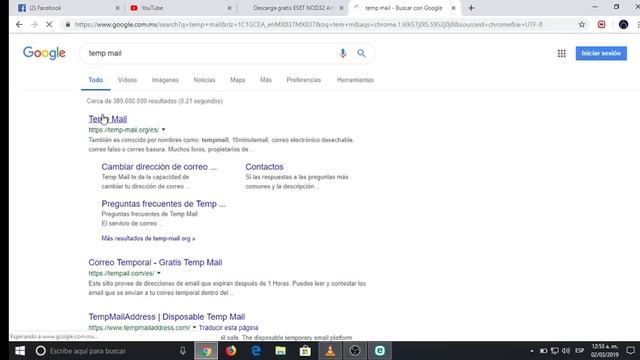Image resolution: width=640 pixels, height=360 pixels.
Task: Open the Contactos sitelink
Action: tap(264, 167)
